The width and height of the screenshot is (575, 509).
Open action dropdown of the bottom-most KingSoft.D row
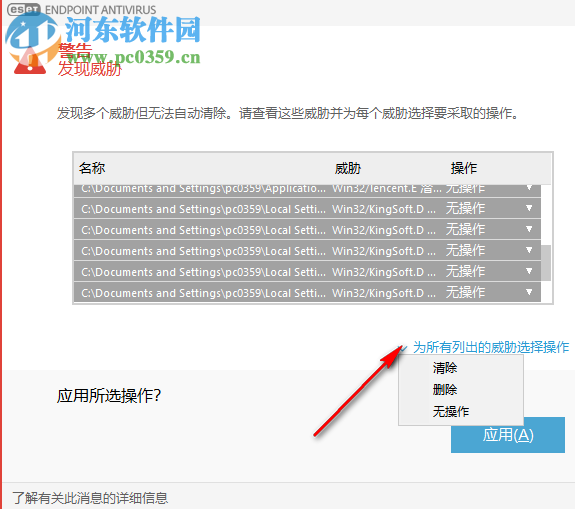[529, 292]
